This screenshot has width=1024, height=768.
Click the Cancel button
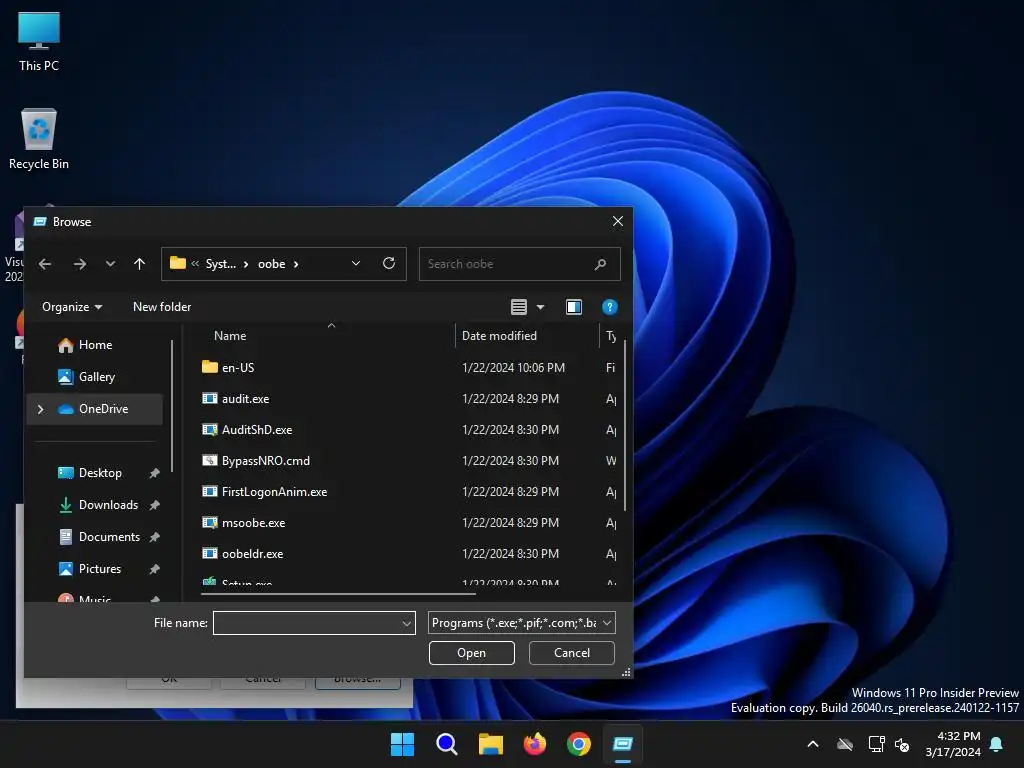pyautogui.click(x=571, y=653)
